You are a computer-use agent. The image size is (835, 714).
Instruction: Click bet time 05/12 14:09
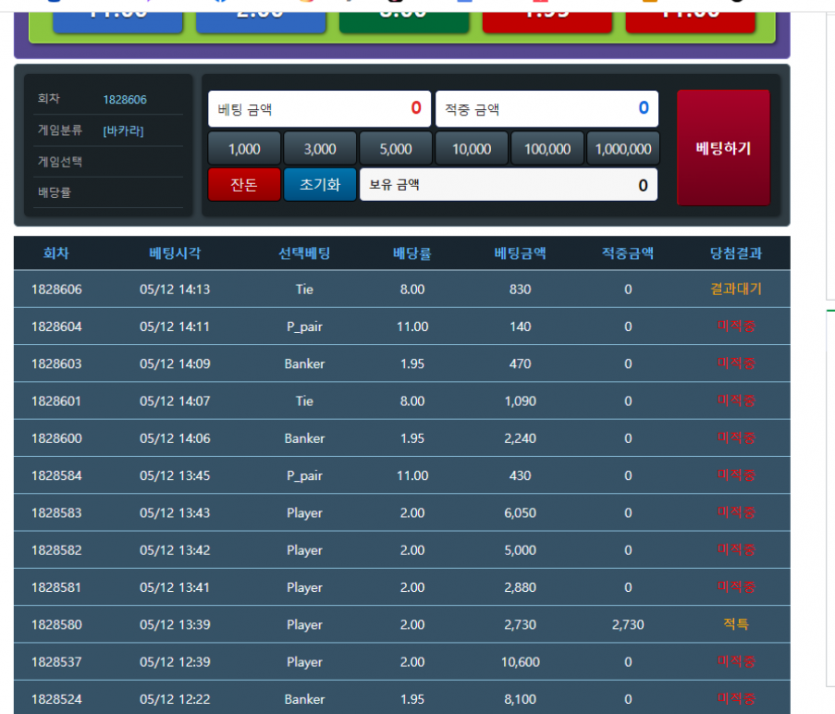pyautogui.click(x=175, y=364)
